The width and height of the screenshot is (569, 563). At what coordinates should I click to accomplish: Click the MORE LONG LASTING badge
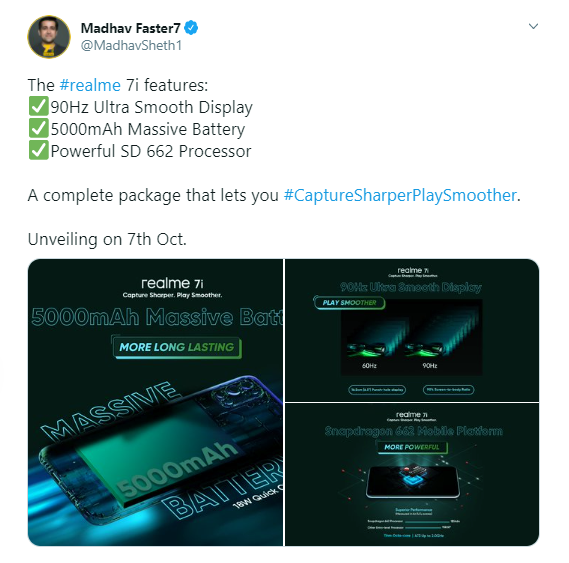[176, 347]
